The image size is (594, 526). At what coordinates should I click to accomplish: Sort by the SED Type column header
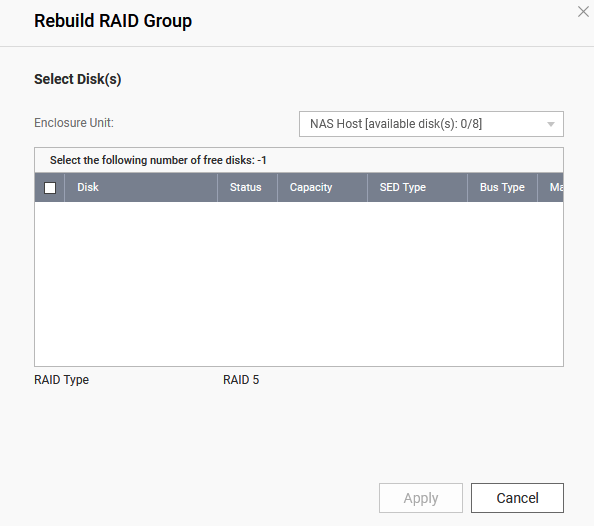point(417,187)
